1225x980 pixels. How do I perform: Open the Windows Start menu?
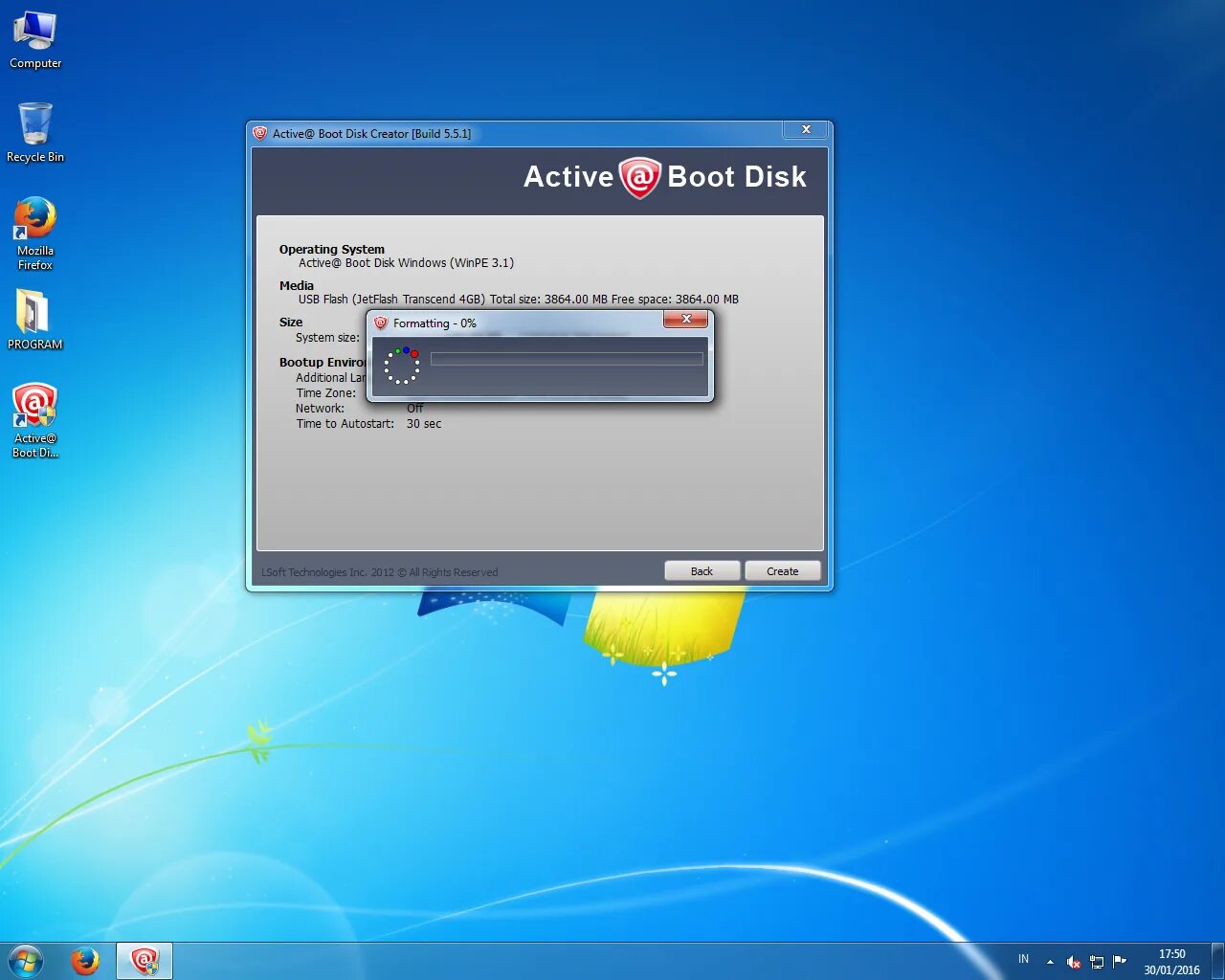[25, 961]
